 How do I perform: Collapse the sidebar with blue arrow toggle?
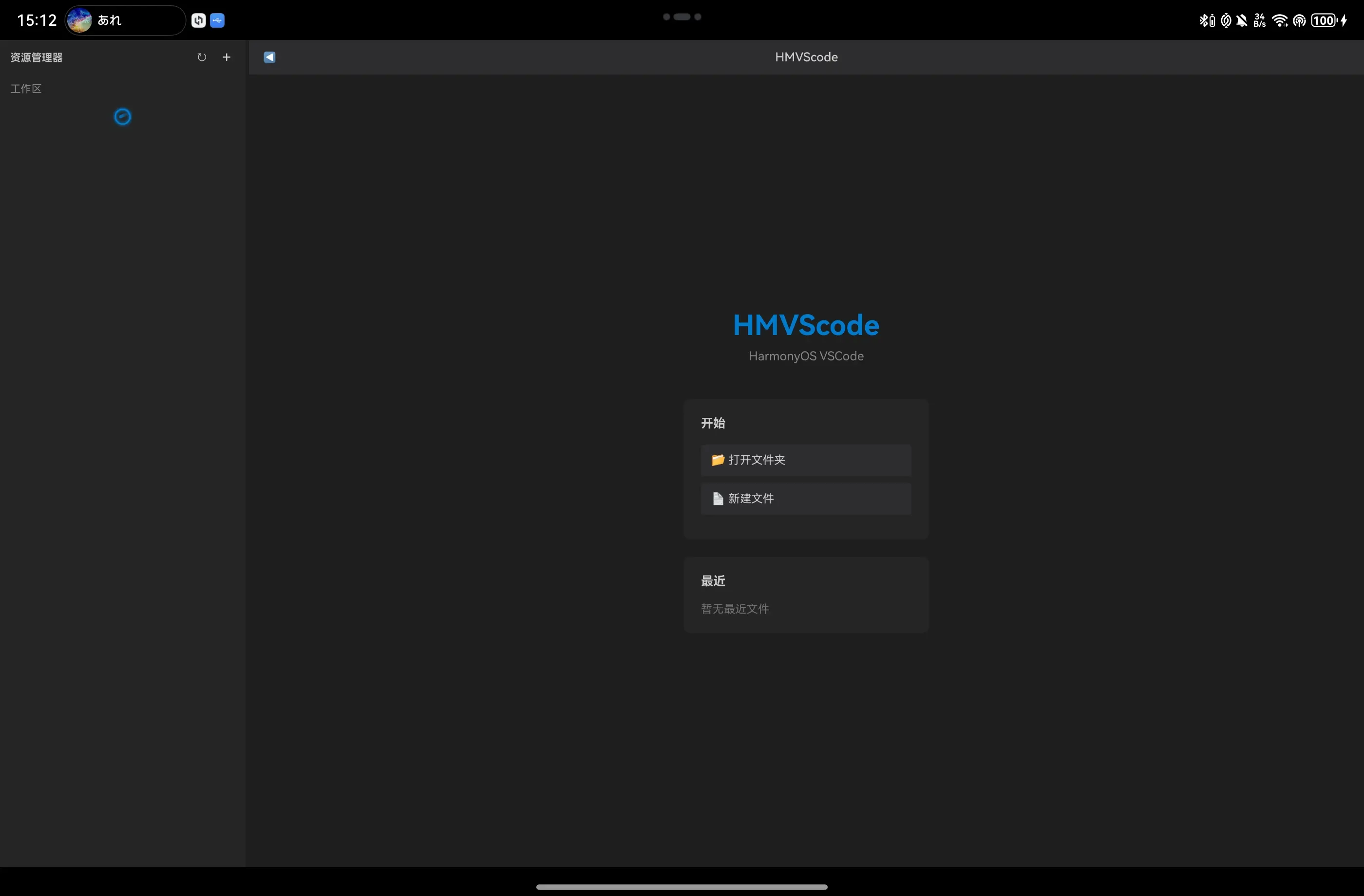coord(269,57)
